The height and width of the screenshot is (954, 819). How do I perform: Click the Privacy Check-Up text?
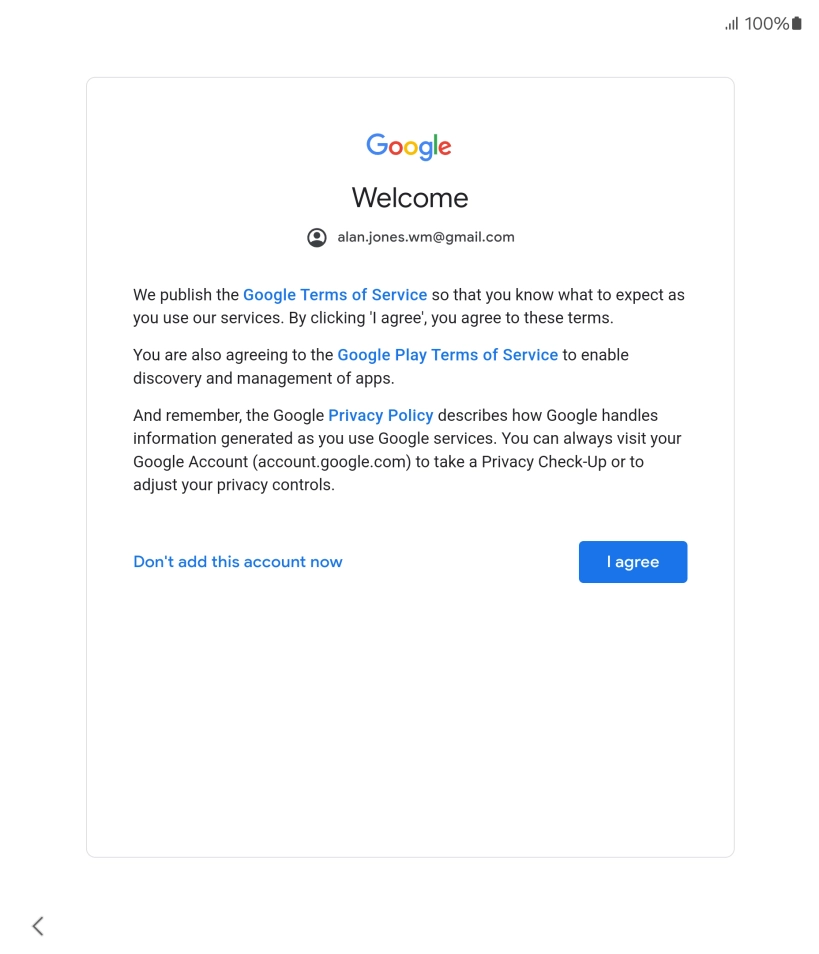(x=544, y=462)
